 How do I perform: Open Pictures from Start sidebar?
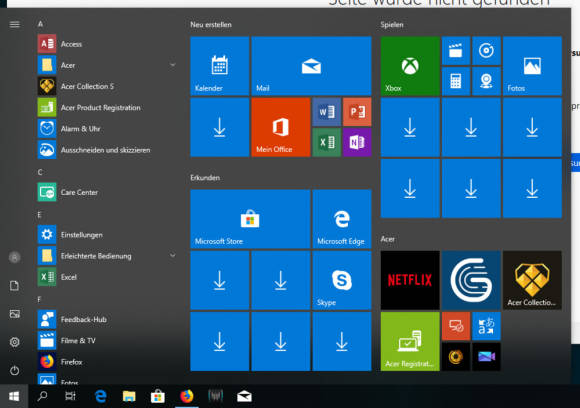click(x=14, y=314)
